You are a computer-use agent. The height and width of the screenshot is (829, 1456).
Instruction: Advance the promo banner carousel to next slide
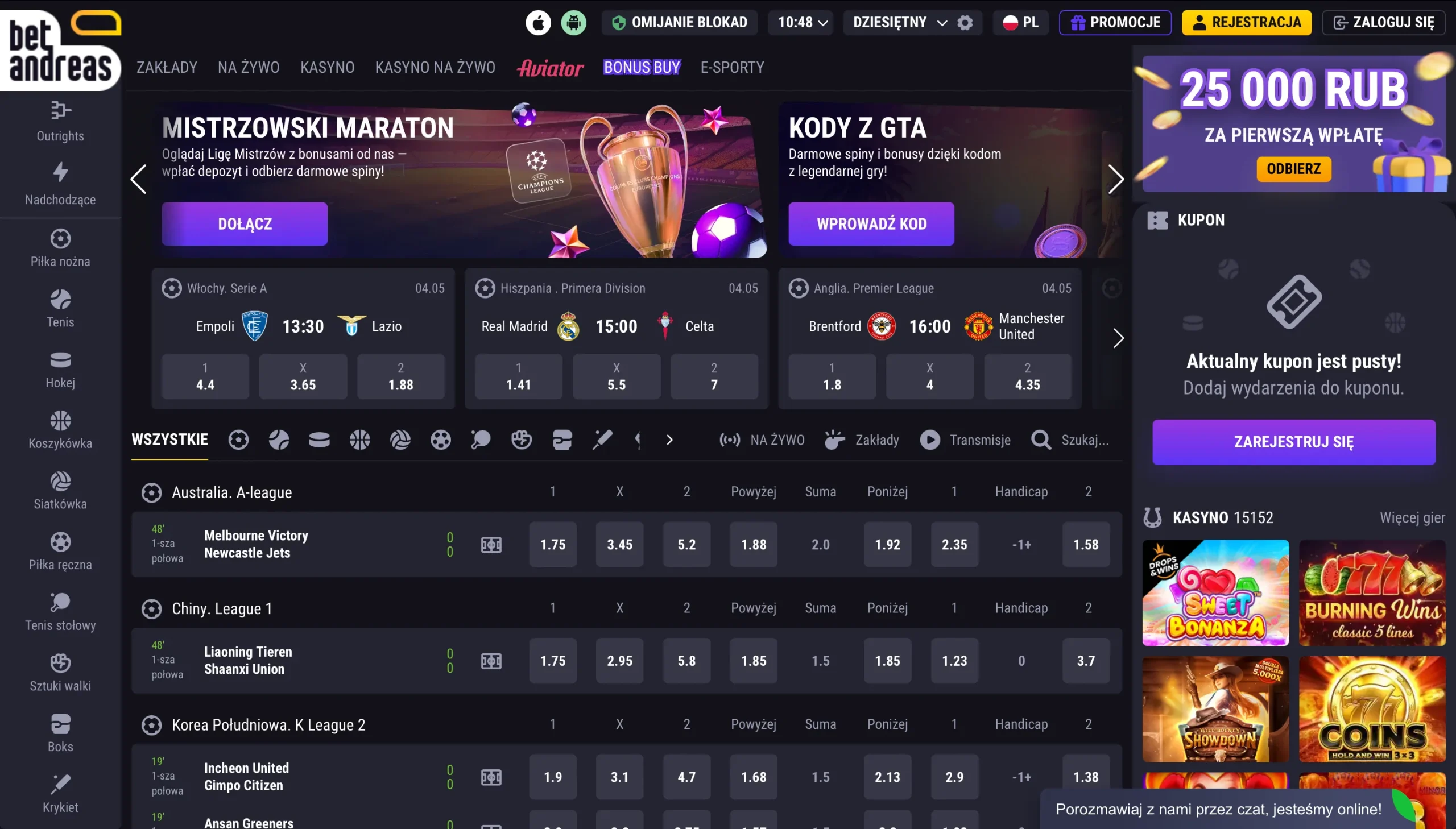1115,179
